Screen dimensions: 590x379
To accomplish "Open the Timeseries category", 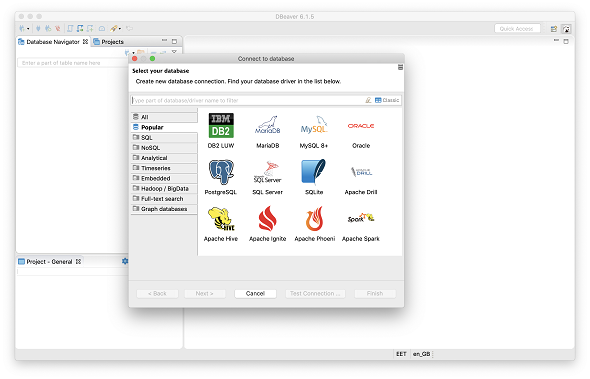I will 164,168.
